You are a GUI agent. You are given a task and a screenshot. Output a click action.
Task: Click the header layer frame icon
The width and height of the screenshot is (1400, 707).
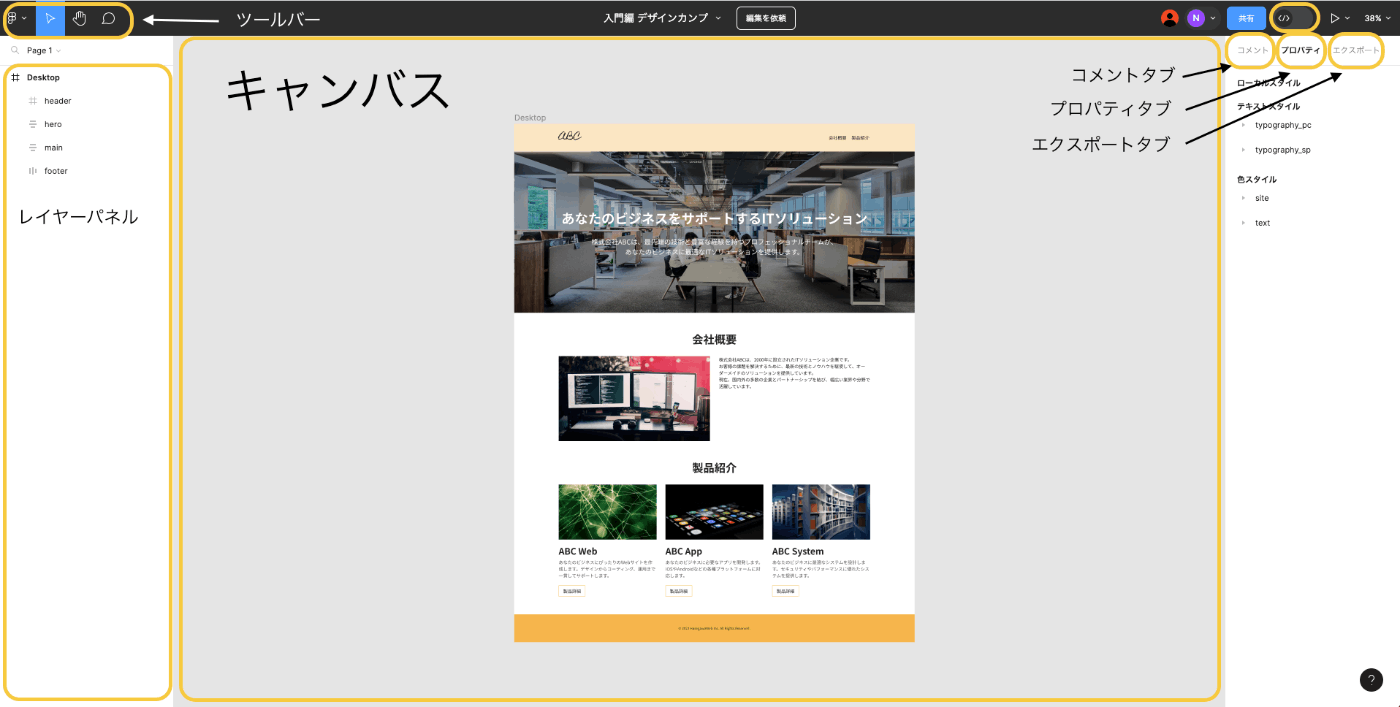(x=33, y=101)
